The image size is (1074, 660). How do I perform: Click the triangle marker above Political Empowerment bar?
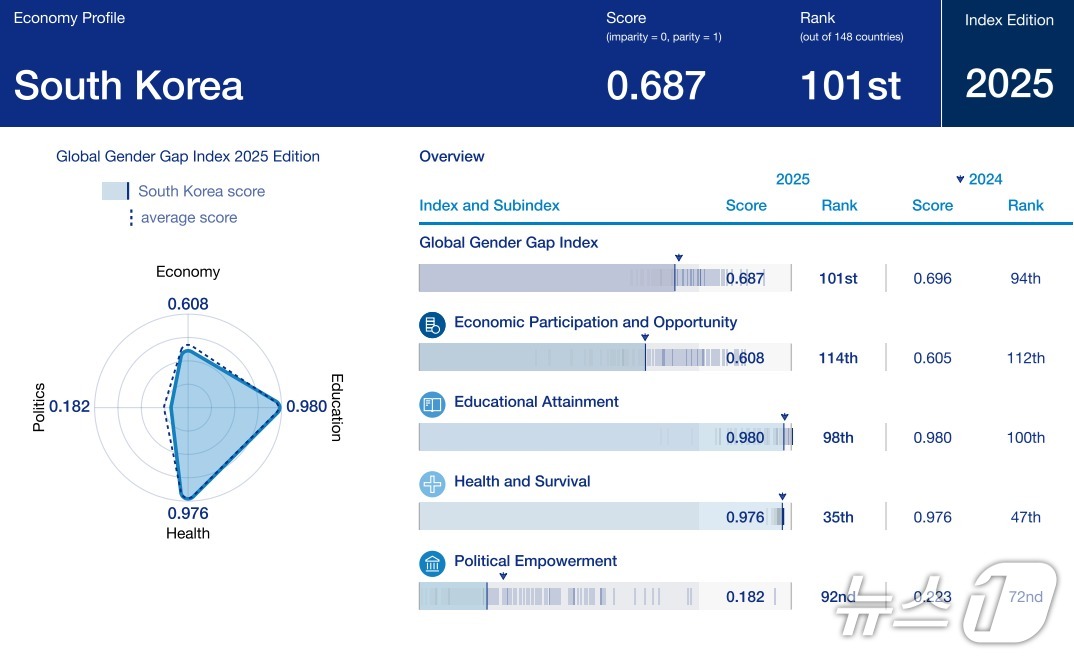503,576
